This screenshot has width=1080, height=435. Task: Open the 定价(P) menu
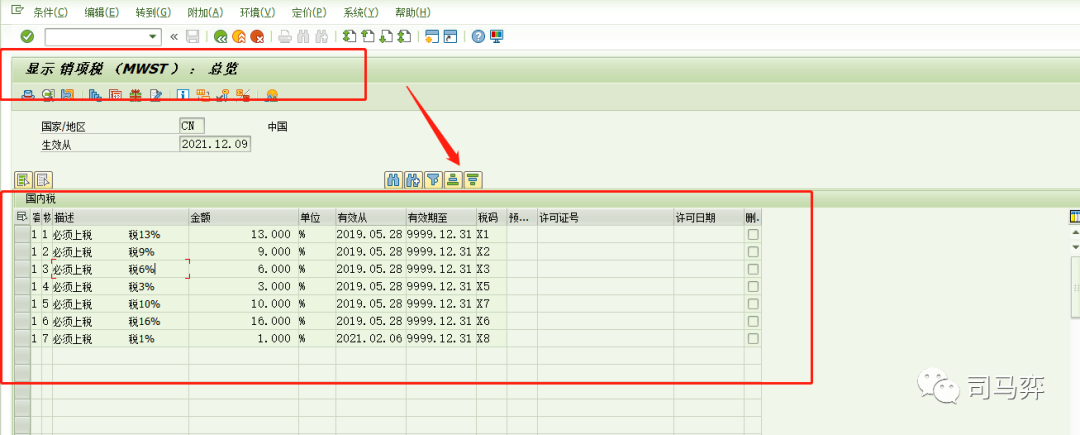(x=309, y=12)
